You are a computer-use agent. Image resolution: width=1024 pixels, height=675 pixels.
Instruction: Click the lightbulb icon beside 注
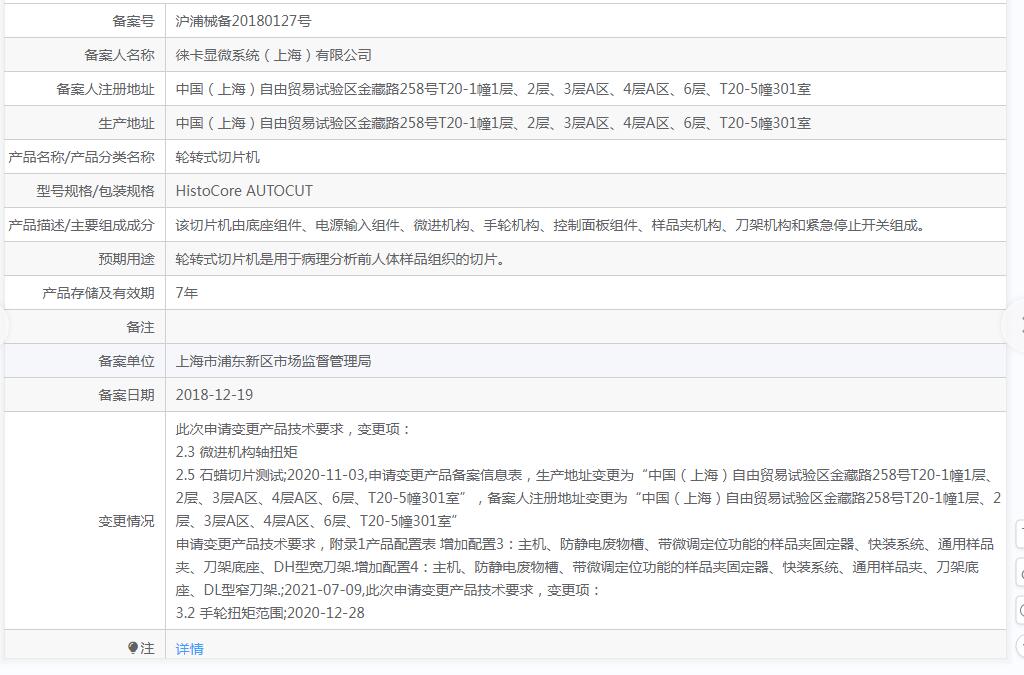pos(133,648)
